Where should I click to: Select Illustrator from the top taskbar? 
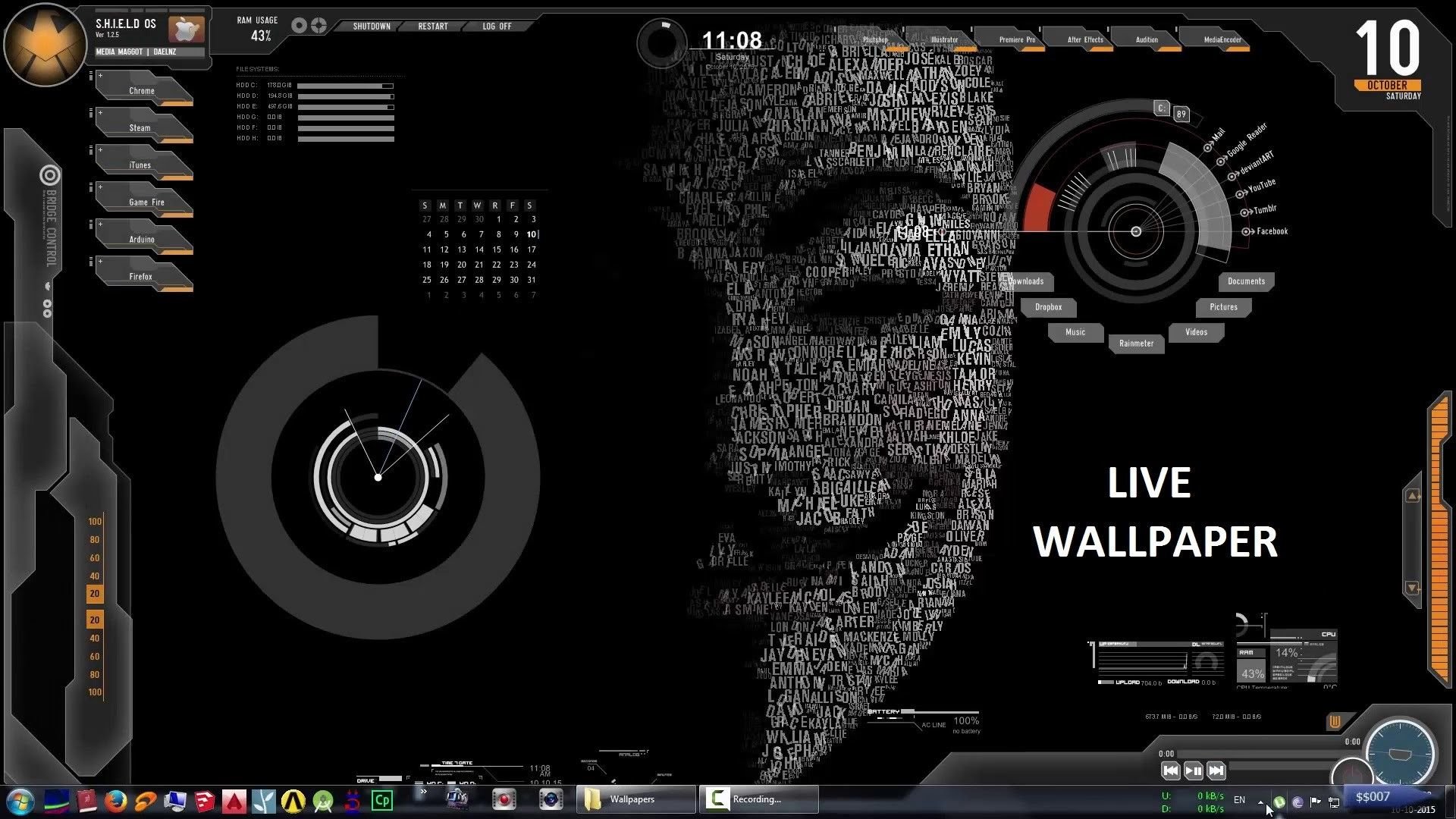(x=945, y=39)
